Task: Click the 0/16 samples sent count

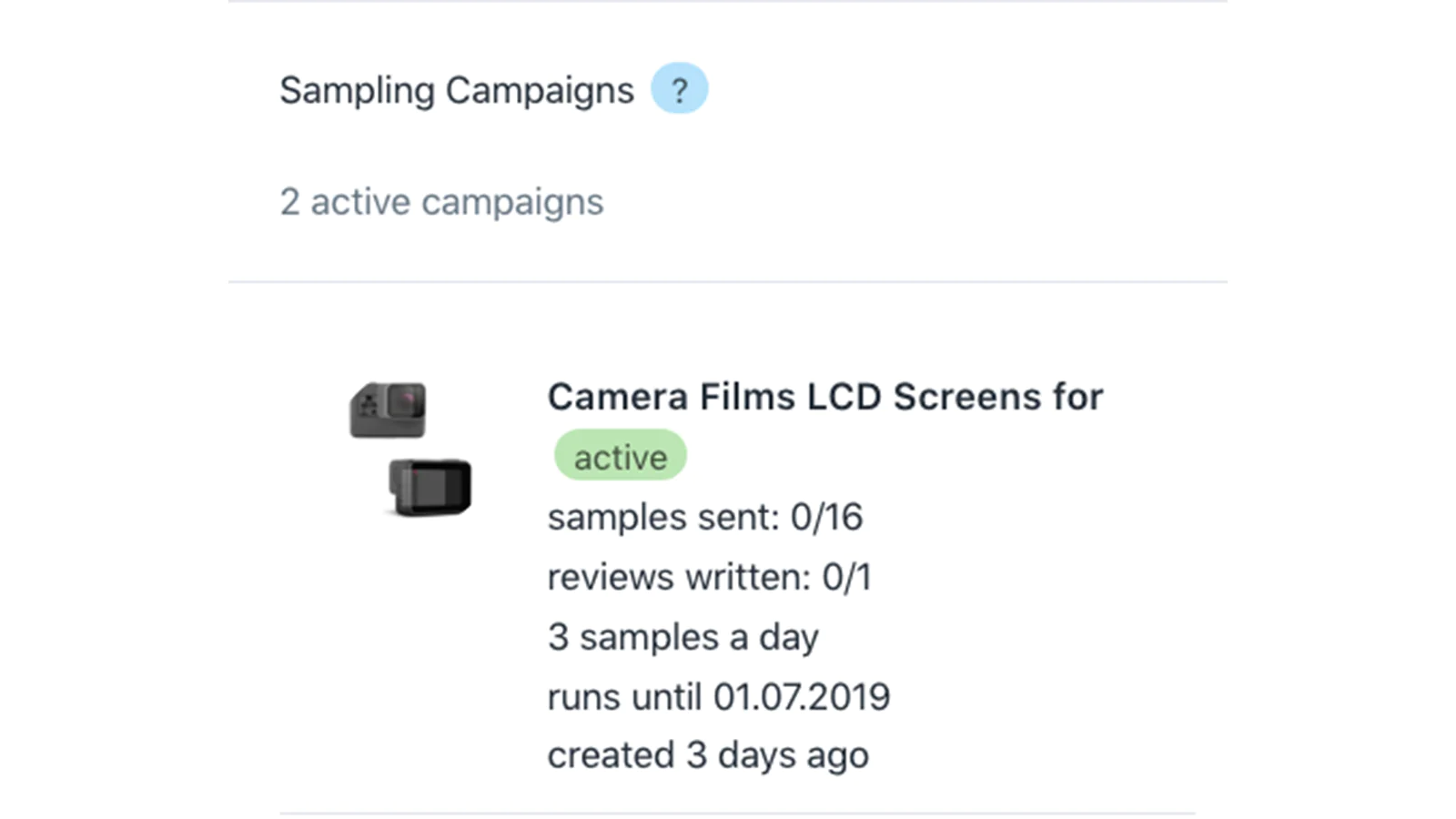Action: tap(826, 517)
